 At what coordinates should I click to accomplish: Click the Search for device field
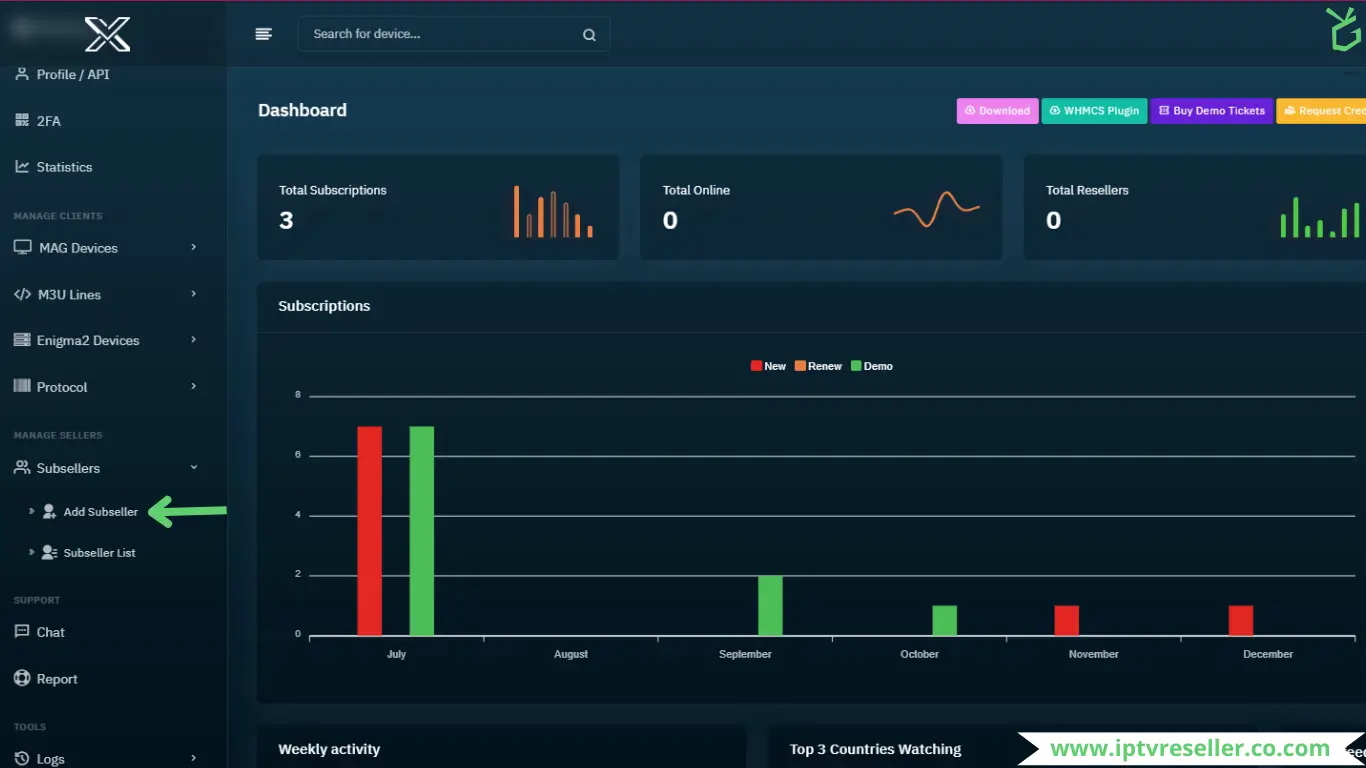440,34
